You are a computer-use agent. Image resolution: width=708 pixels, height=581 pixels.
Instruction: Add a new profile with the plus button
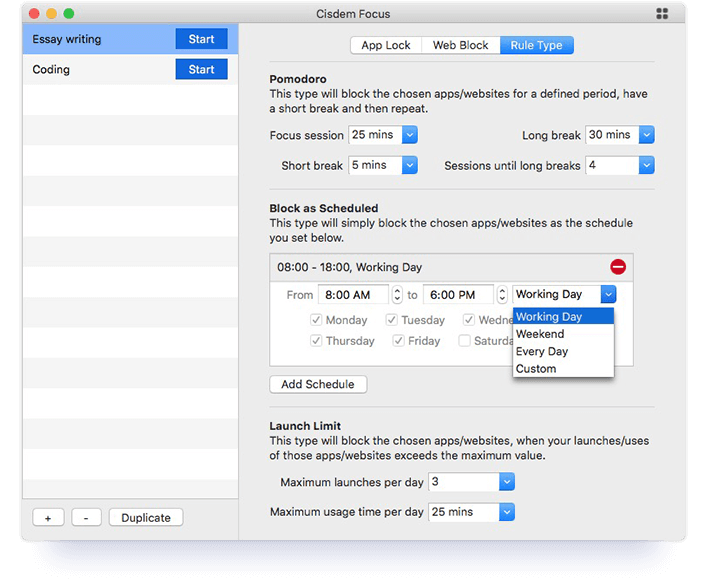(x=48, y=517)
